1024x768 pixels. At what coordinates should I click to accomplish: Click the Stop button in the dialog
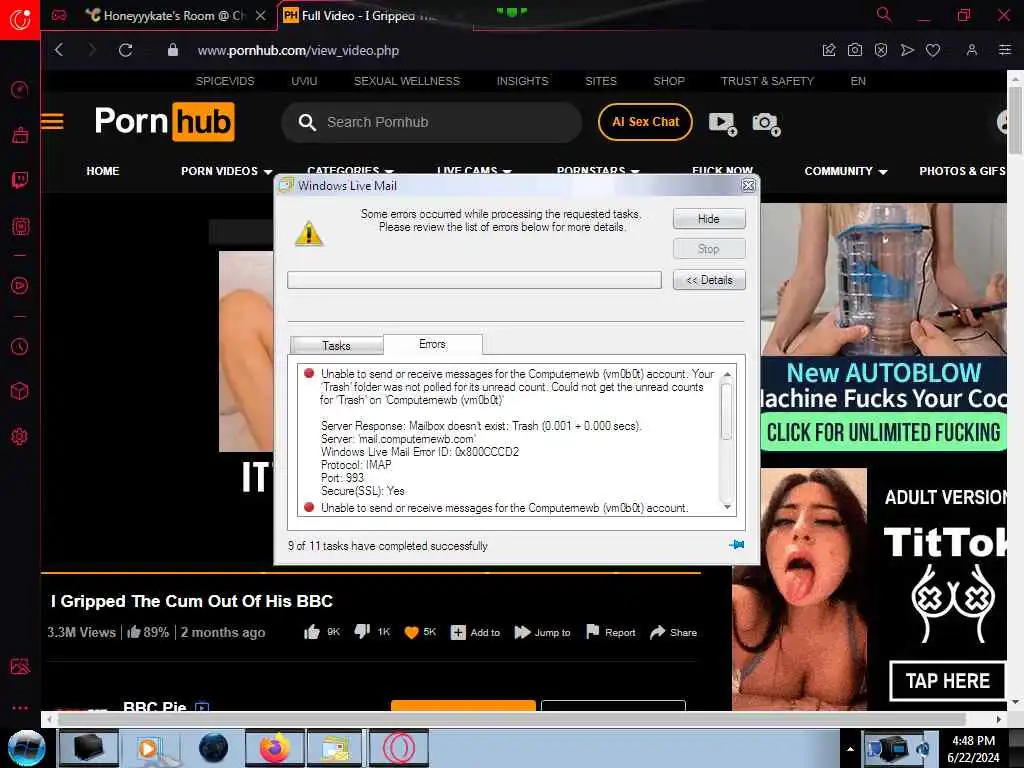coord(709,249)
